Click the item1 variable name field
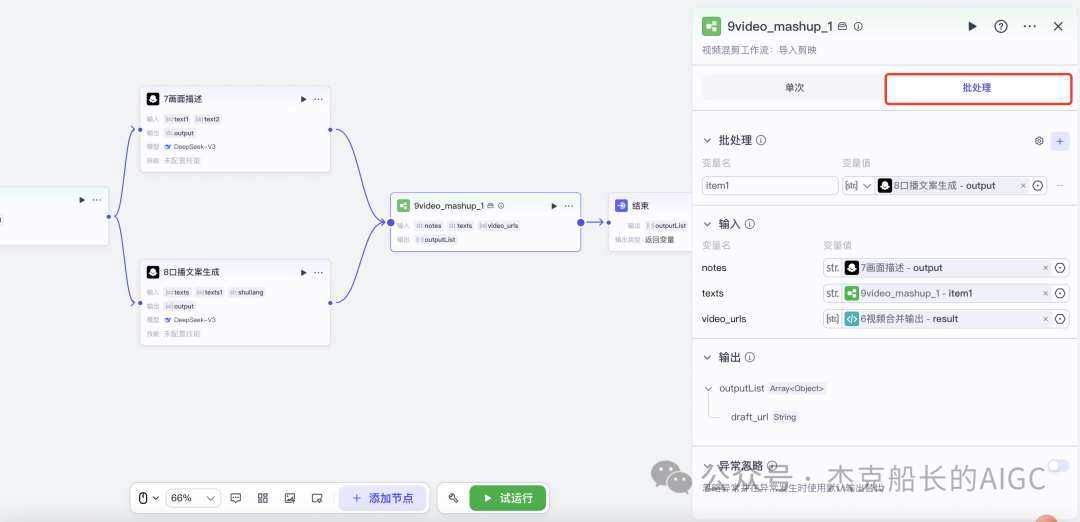This screenshot has height=522, width=1080. tap(770, 186)
